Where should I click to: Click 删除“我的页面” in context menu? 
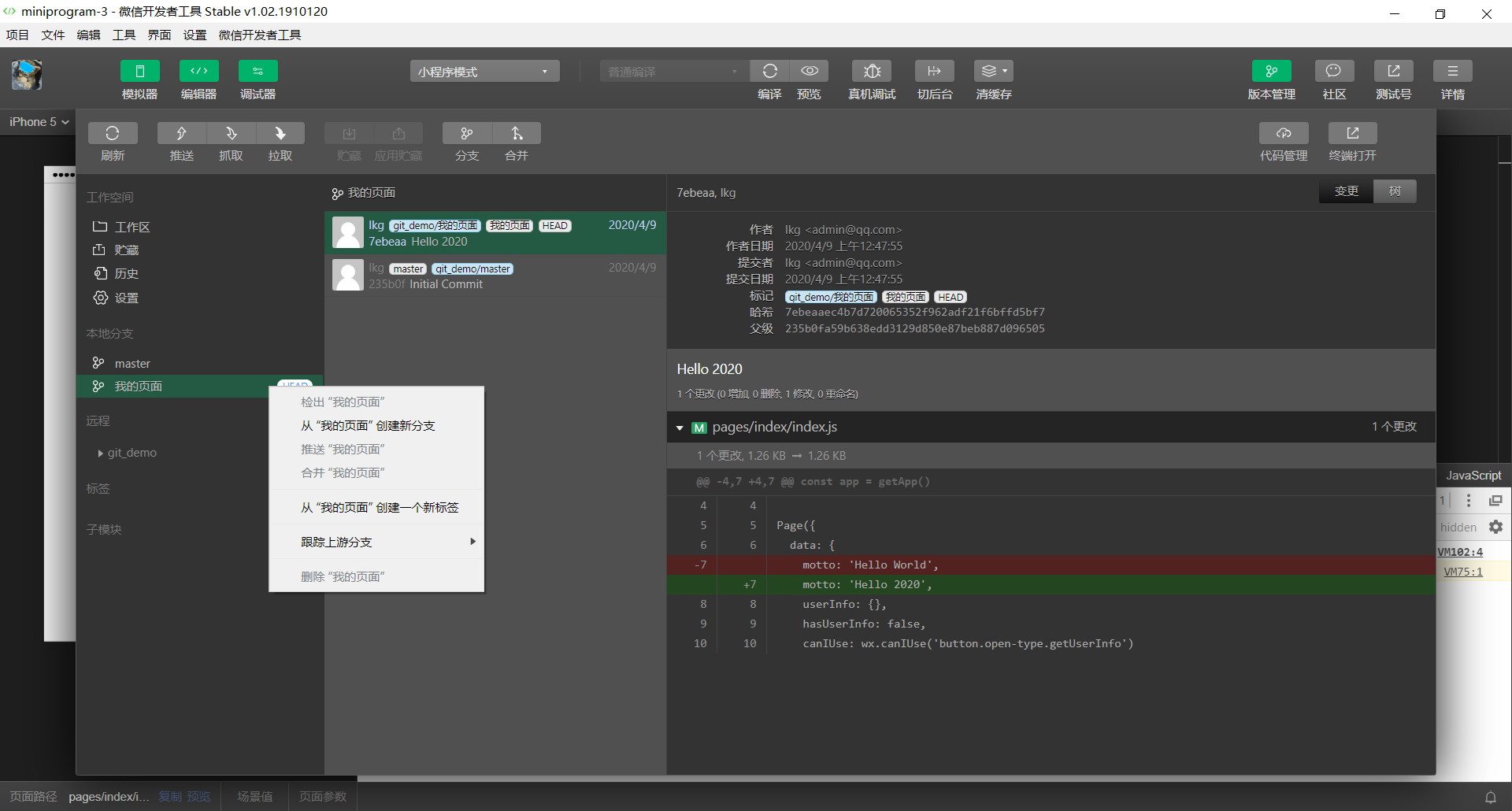click(376, 576)
